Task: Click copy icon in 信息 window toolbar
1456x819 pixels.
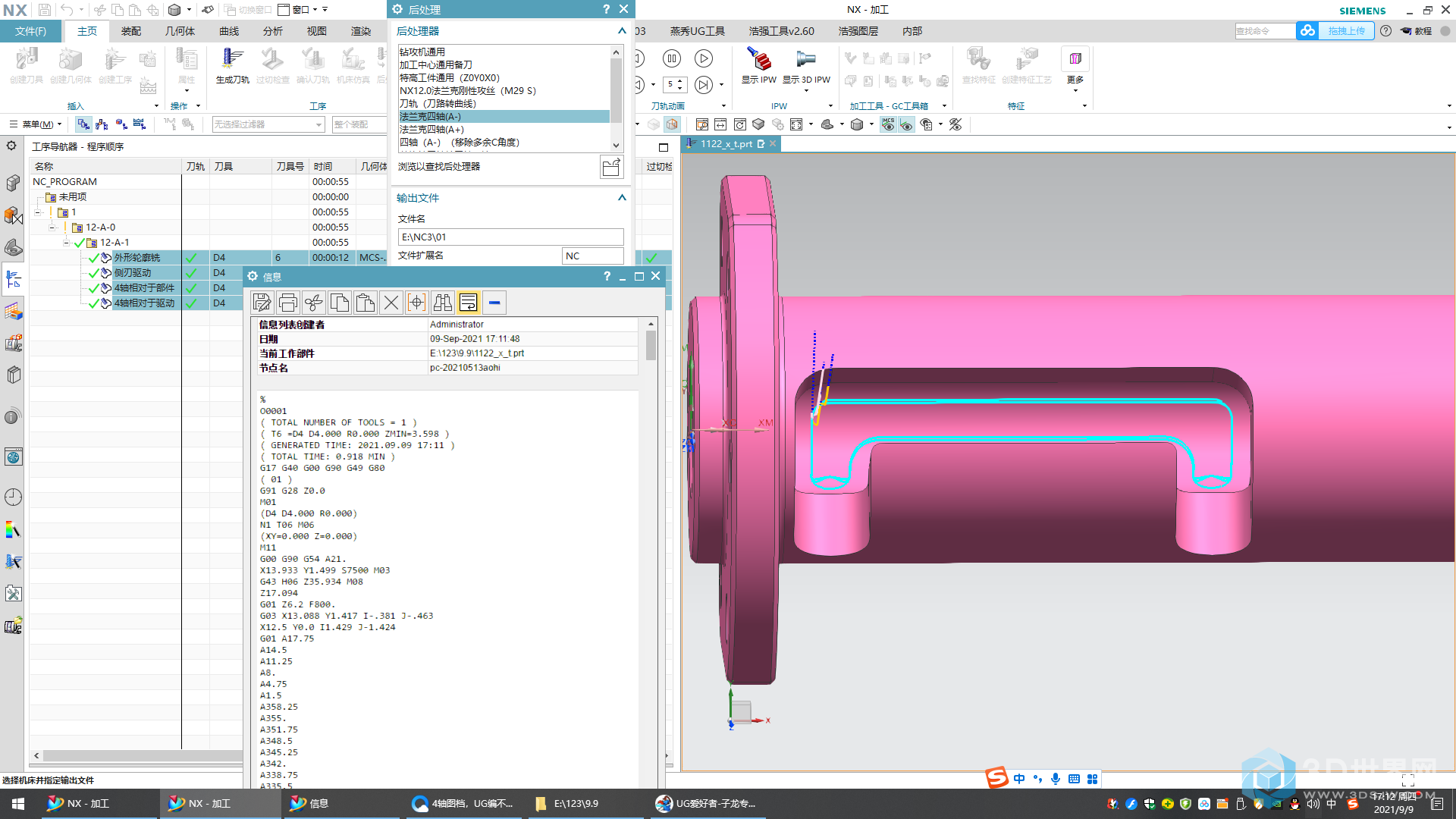Action: click(x=339, y=303)
